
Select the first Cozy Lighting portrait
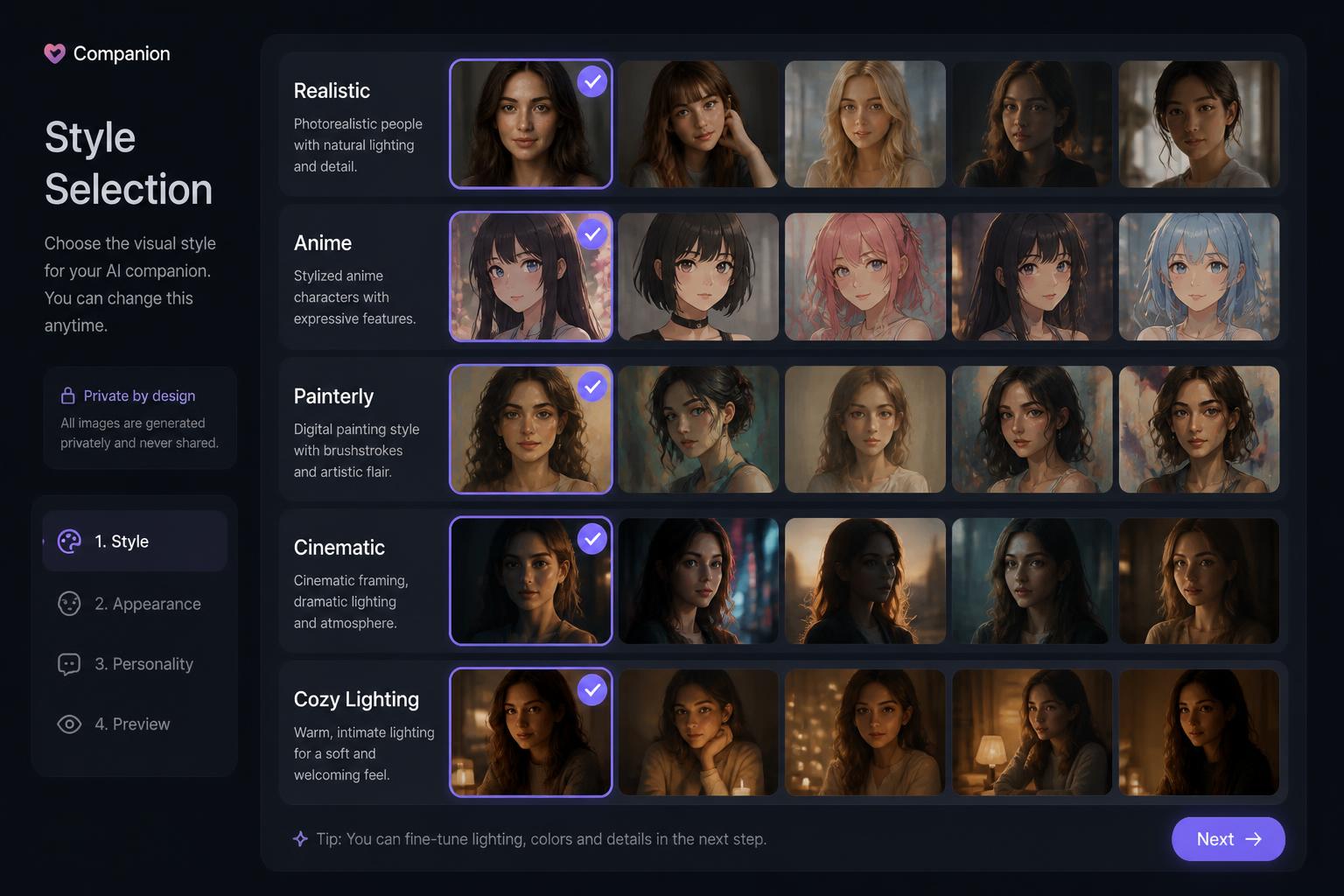tap(530, 732)
